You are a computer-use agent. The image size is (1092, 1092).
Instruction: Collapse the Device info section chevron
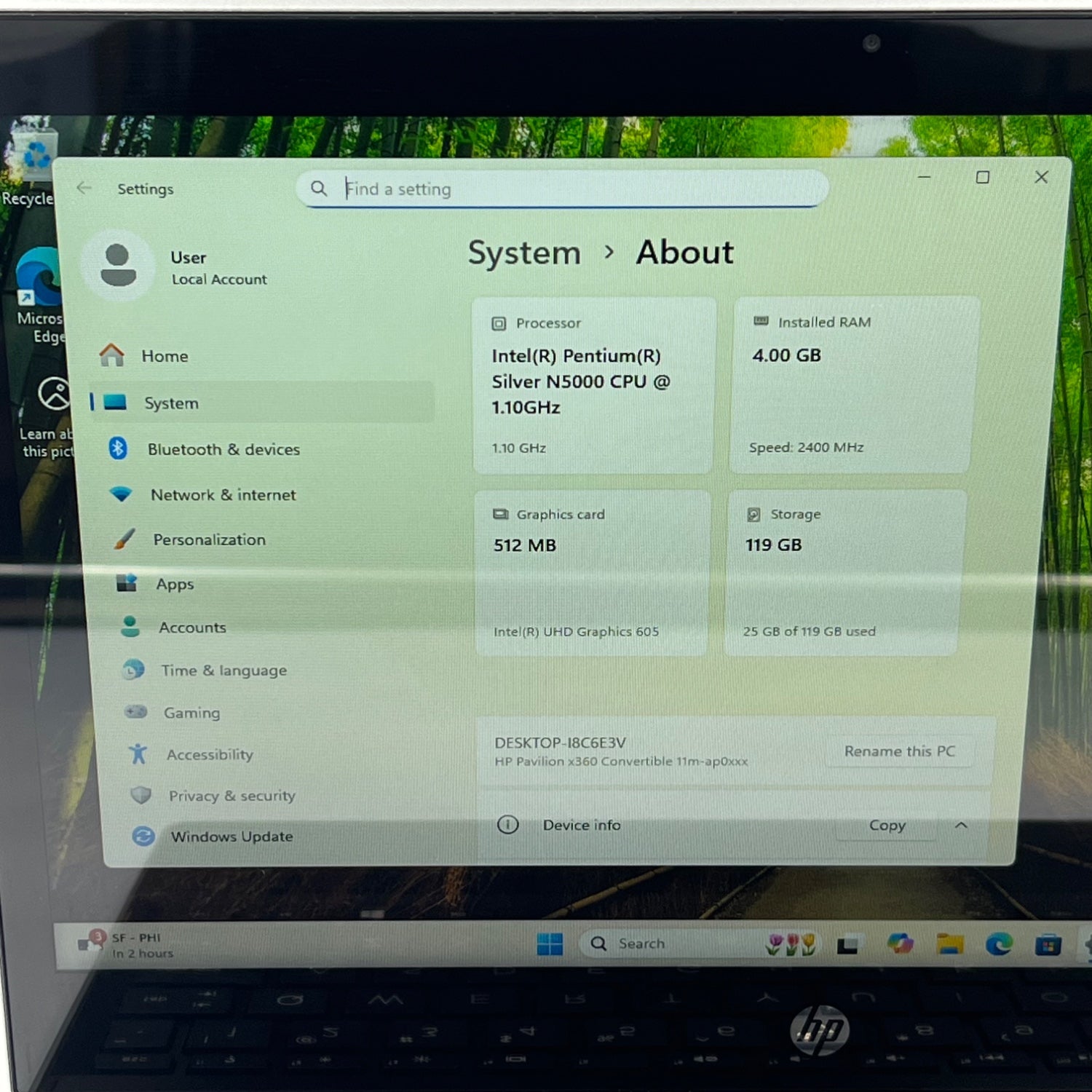pos(961,825)
